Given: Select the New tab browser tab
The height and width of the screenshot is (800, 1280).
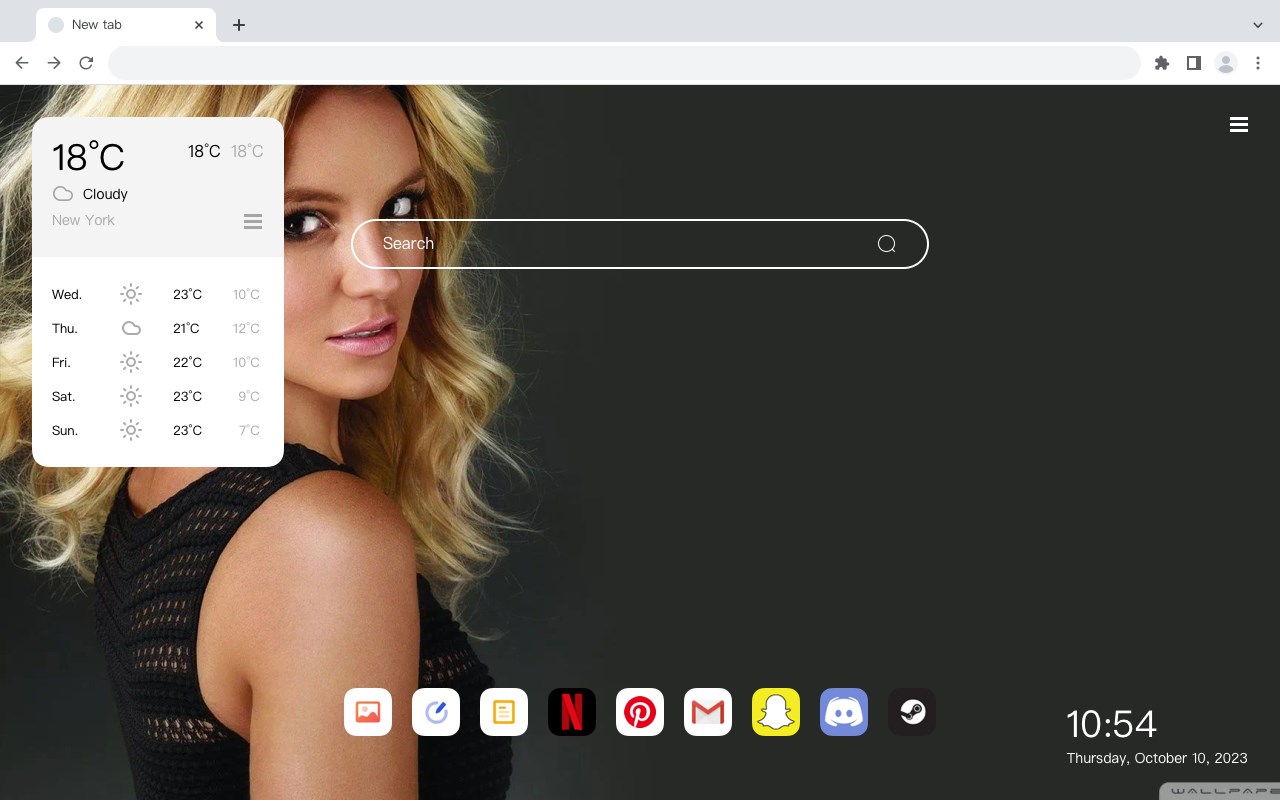Looking at the screenshot, I should (125, 24).
